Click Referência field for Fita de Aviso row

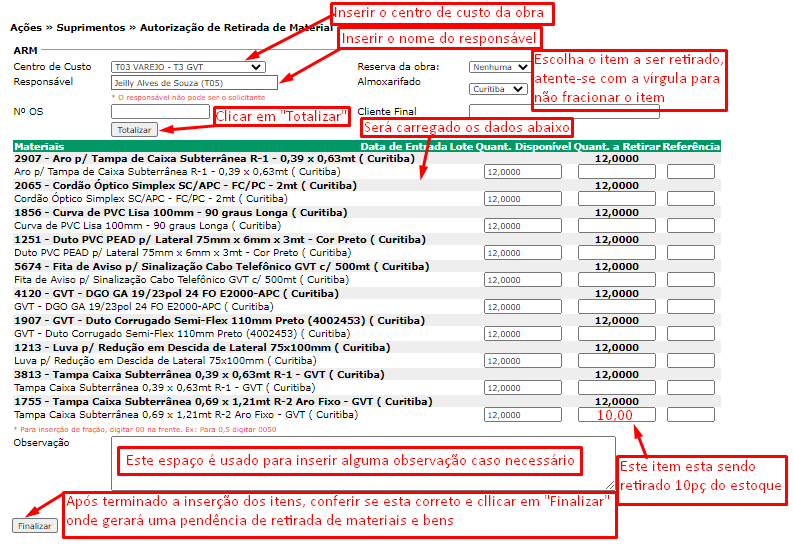tap(691, 280)
